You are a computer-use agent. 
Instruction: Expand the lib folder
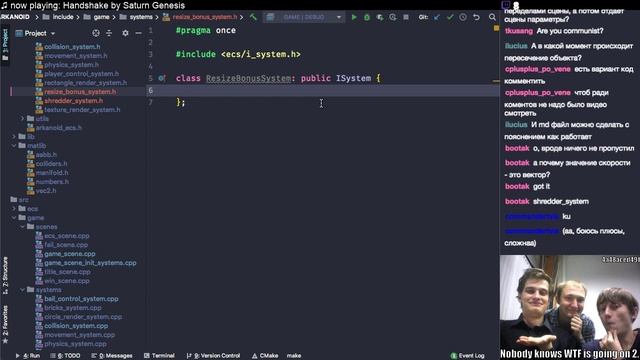(x=14, y=136)
